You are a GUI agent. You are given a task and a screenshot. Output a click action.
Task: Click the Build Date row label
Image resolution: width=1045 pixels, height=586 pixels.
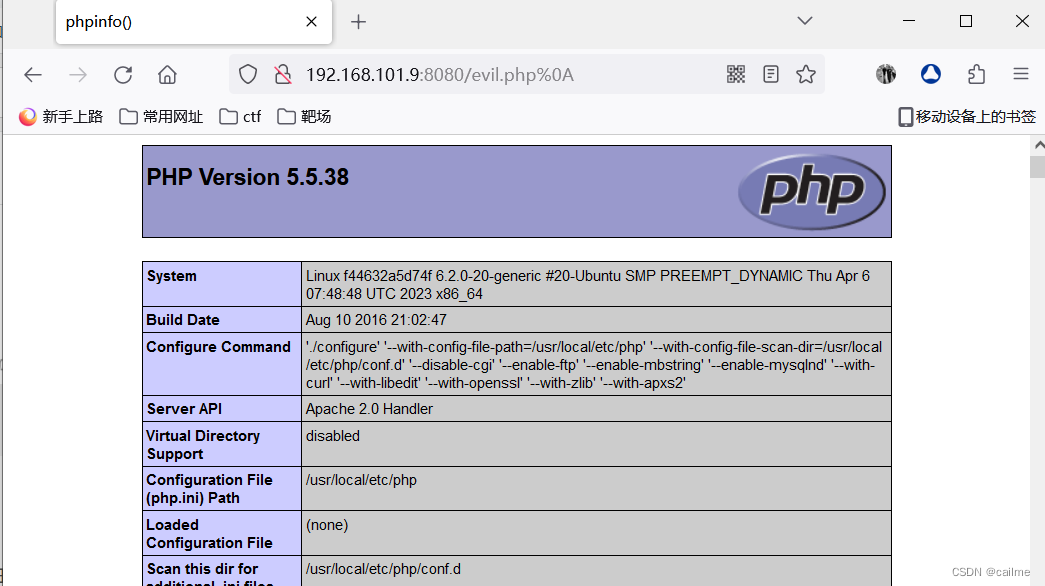coord(183,320)
